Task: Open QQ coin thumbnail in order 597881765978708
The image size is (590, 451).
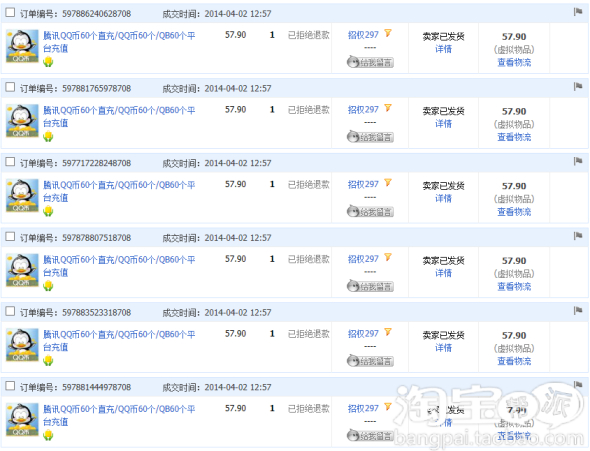Action: [22, 121]
